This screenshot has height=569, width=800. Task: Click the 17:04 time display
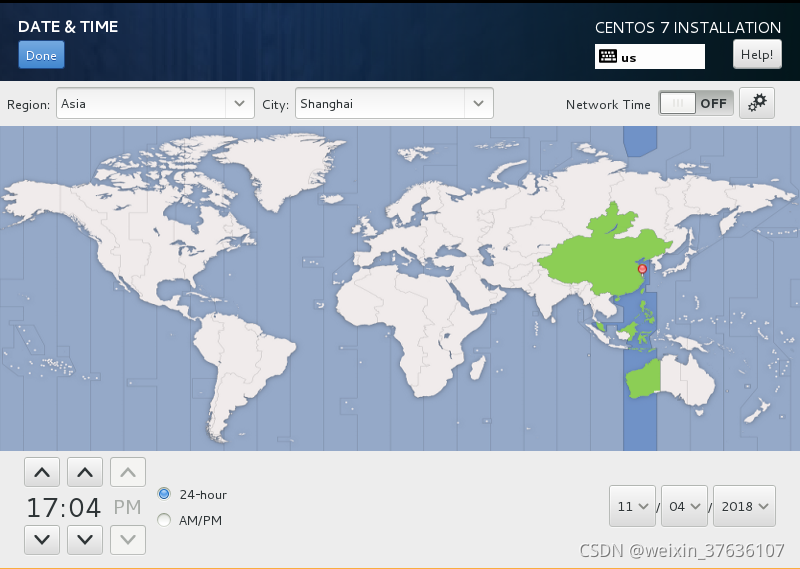click(64, 507)
